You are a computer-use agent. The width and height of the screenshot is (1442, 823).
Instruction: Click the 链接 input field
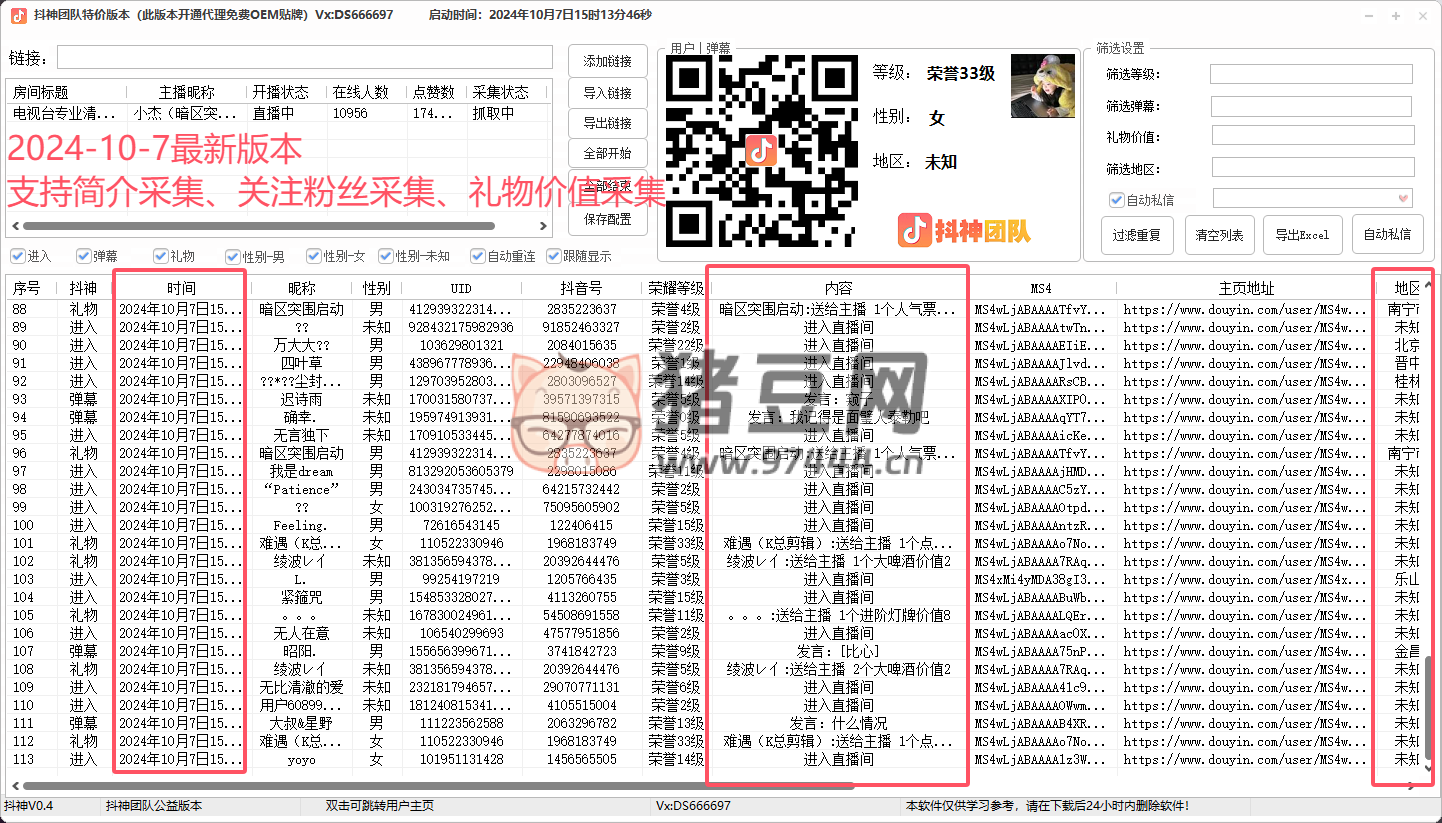click(304, 57)
